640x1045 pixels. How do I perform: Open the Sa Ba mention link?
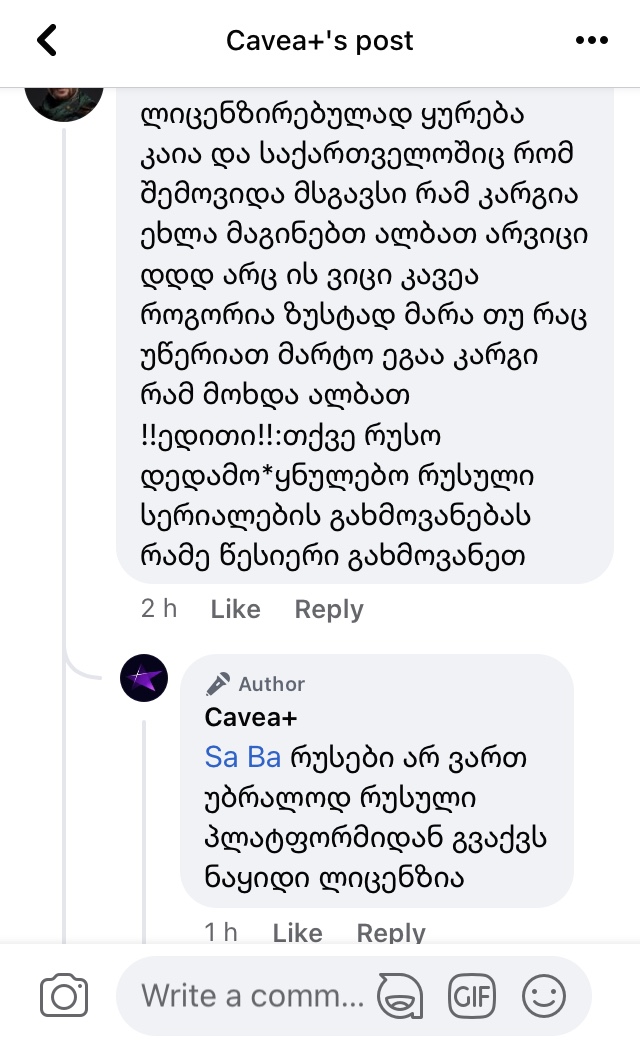tap(242, 757)
